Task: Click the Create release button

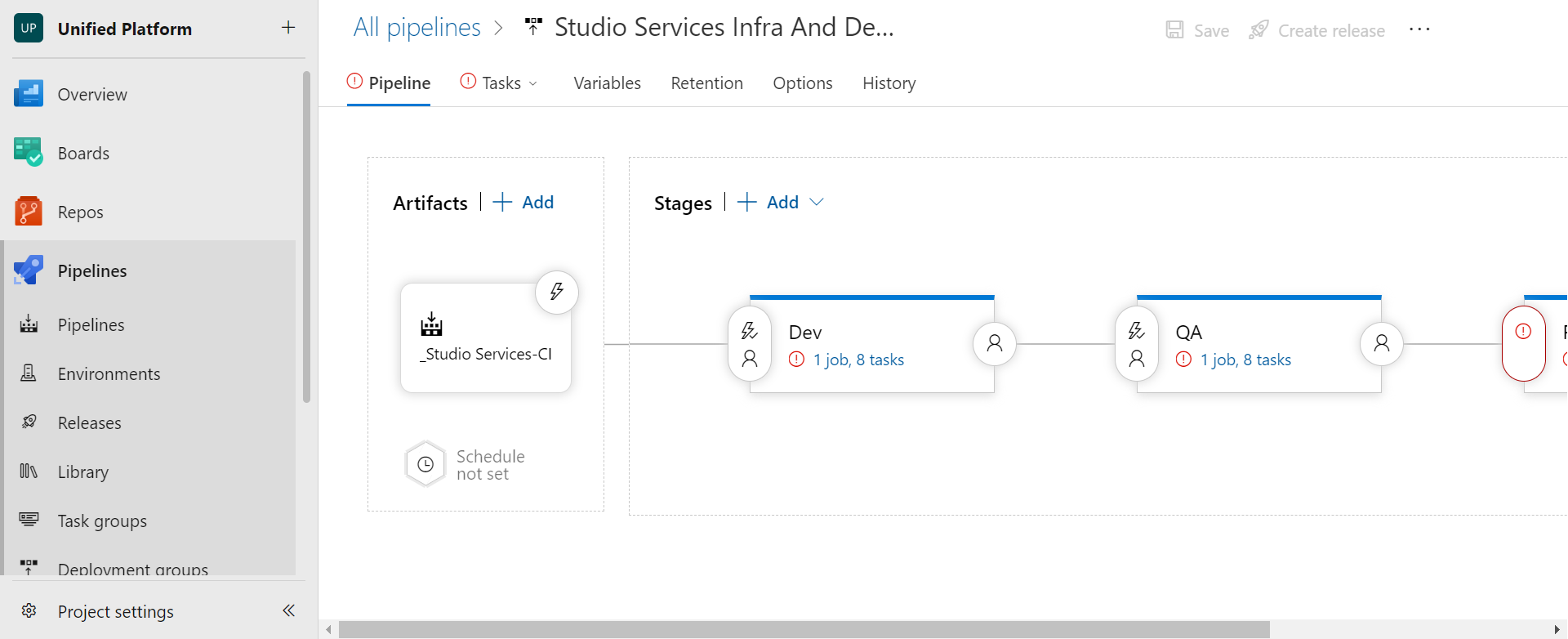Action: [x=1316, y=30]
